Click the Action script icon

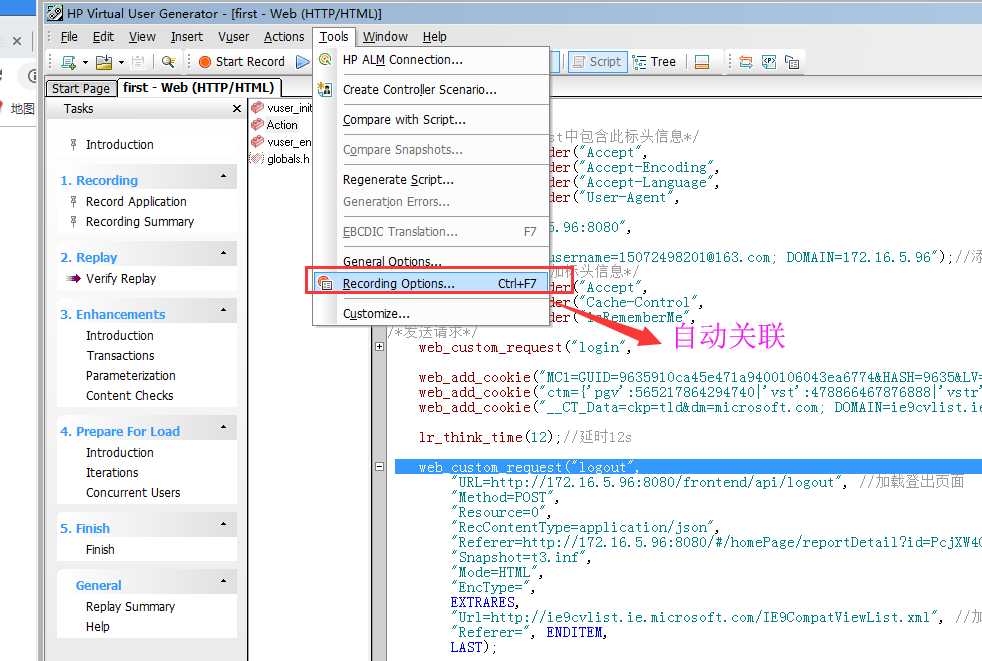pos(257,125)
